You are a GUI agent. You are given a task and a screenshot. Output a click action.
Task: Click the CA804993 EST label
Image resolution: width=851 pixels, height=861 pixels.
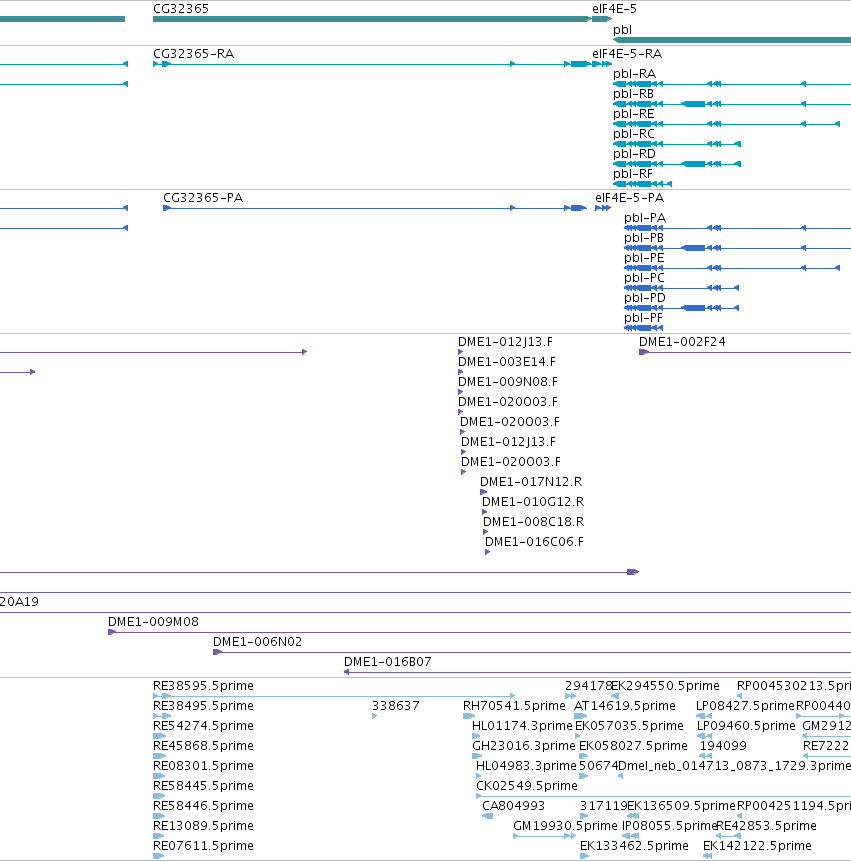[513, 806]
